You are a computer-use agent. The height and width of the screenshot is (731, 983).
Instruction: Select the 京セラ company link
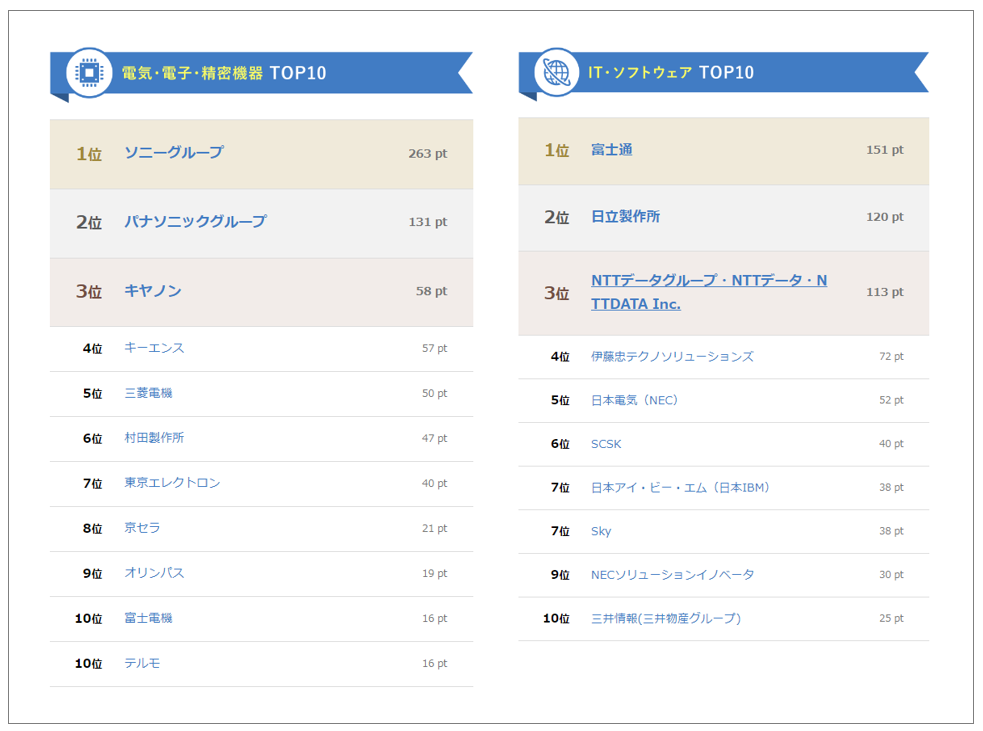[x=142, y=528]
